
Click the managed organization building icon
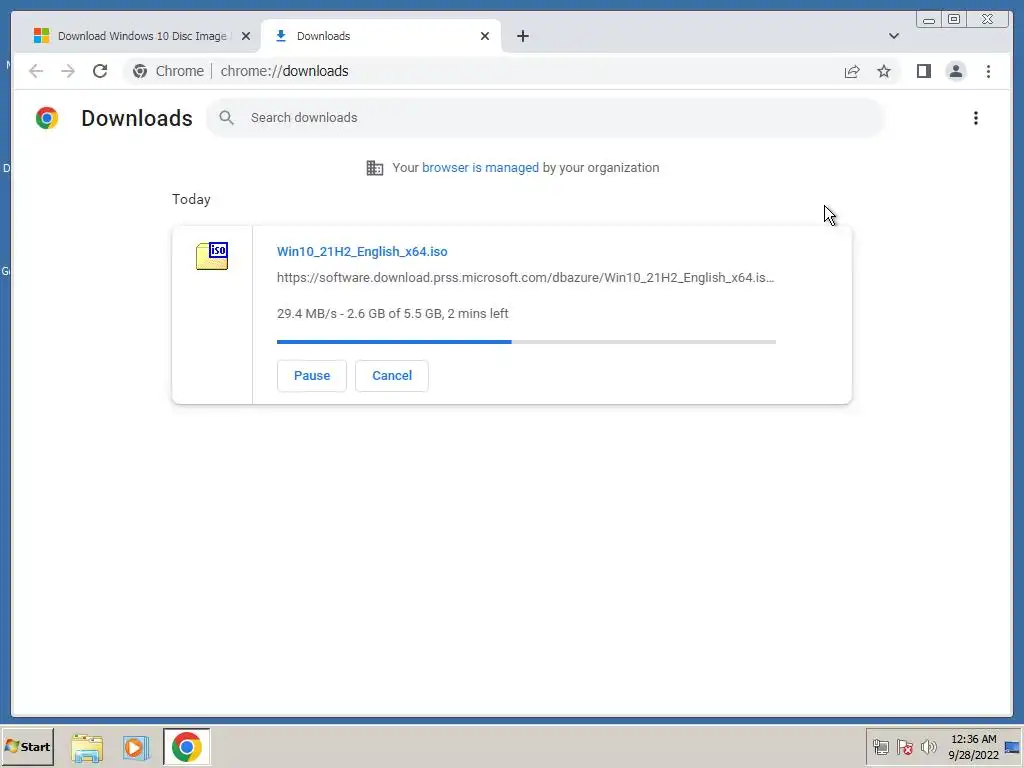click(375, 168)
